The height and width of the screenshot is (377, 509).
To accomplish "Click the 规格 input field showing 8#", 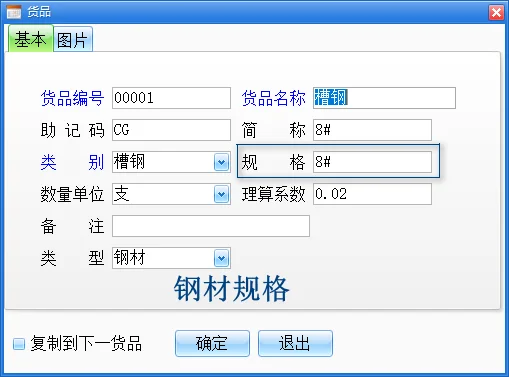I will click(372, 162).
